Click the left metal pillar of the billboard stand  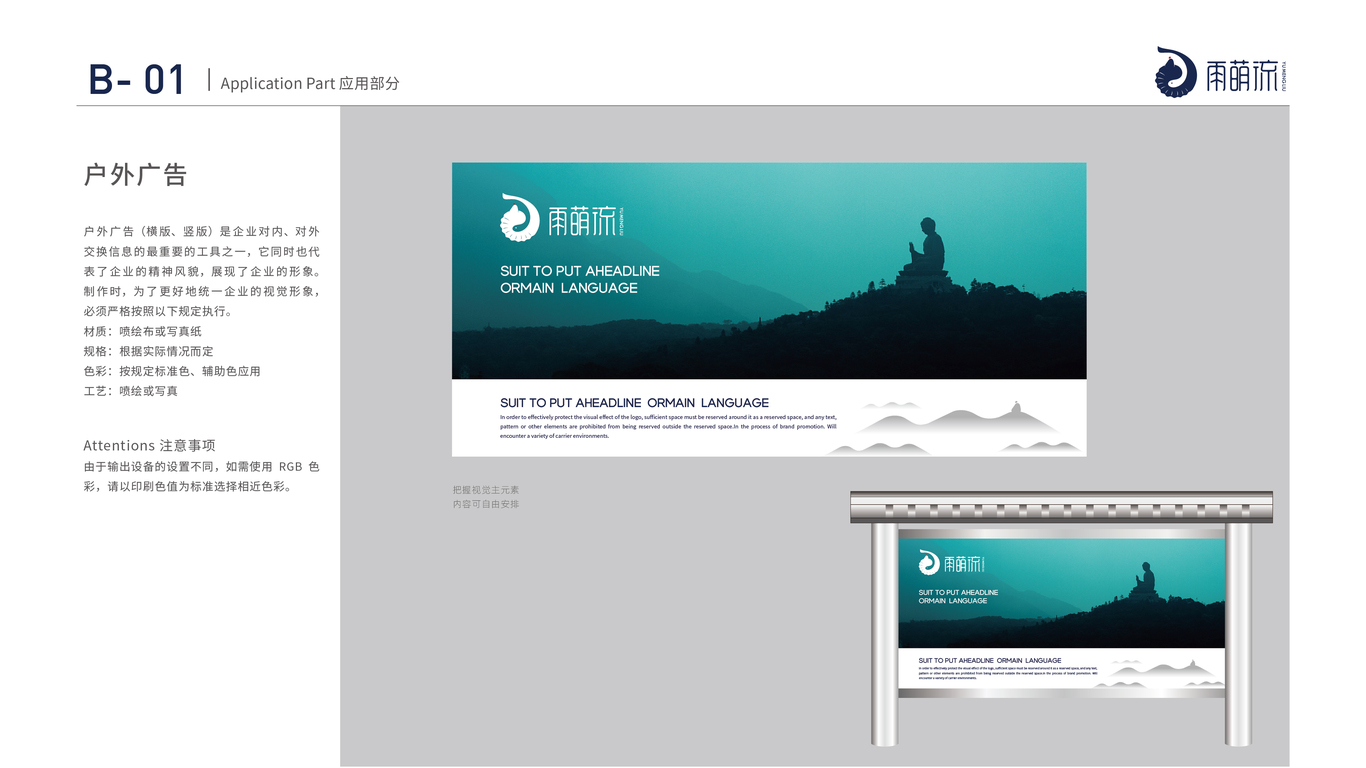pyautogui.click(x=885, y=634)
